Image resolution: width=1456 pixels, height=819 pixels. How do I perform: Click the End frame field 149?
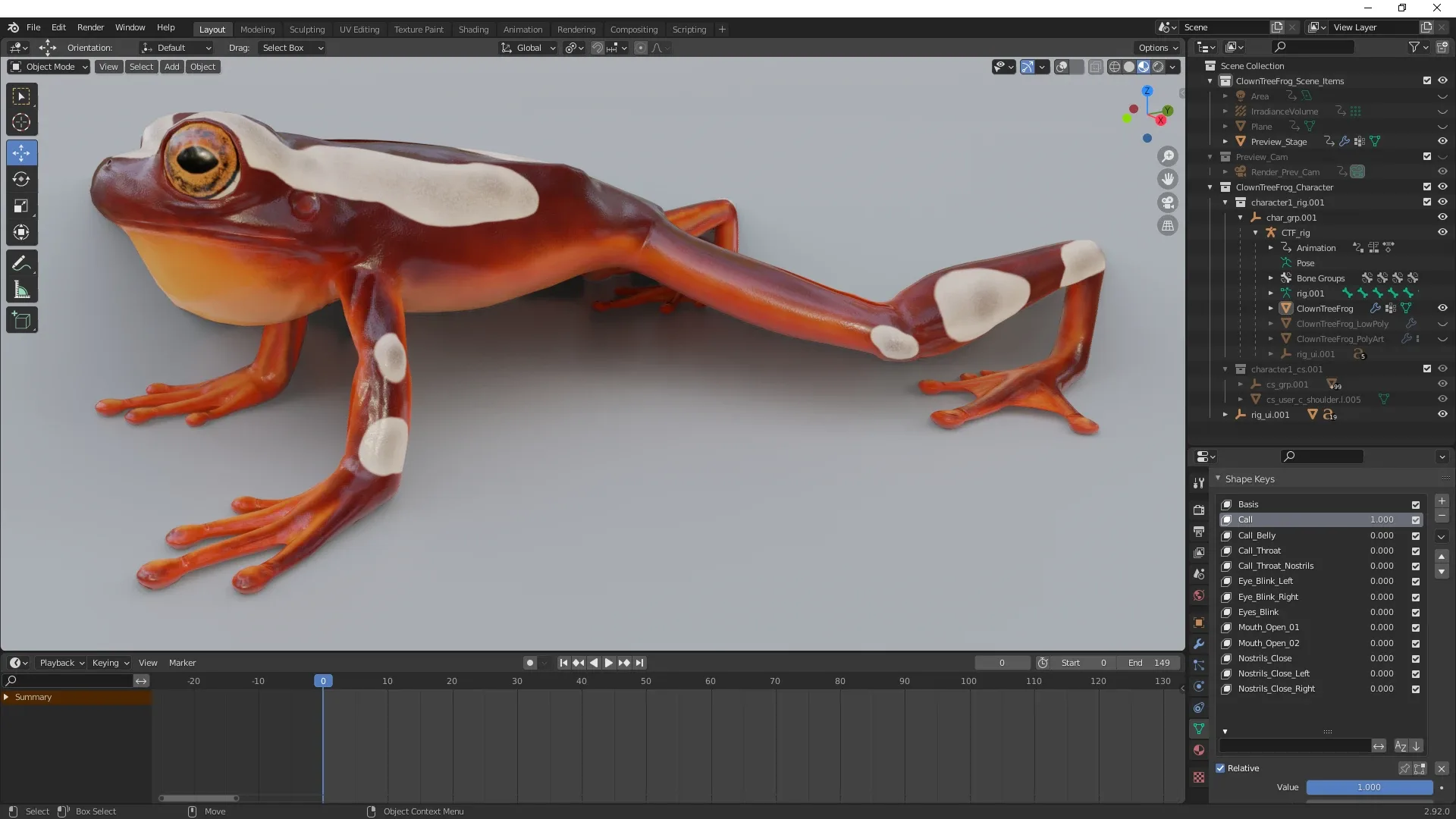(1149, 663)
